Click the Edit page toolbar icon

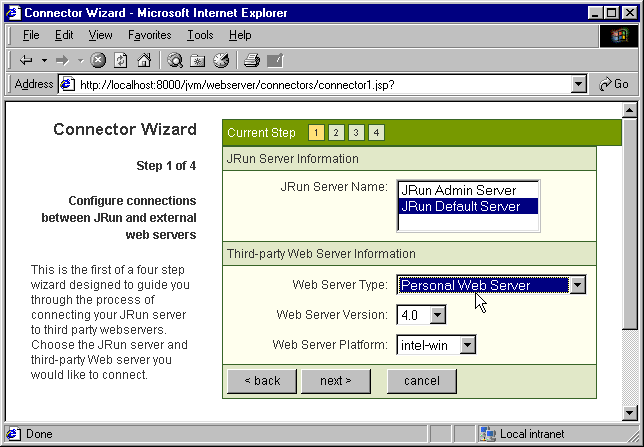click(x=275, y=60)
